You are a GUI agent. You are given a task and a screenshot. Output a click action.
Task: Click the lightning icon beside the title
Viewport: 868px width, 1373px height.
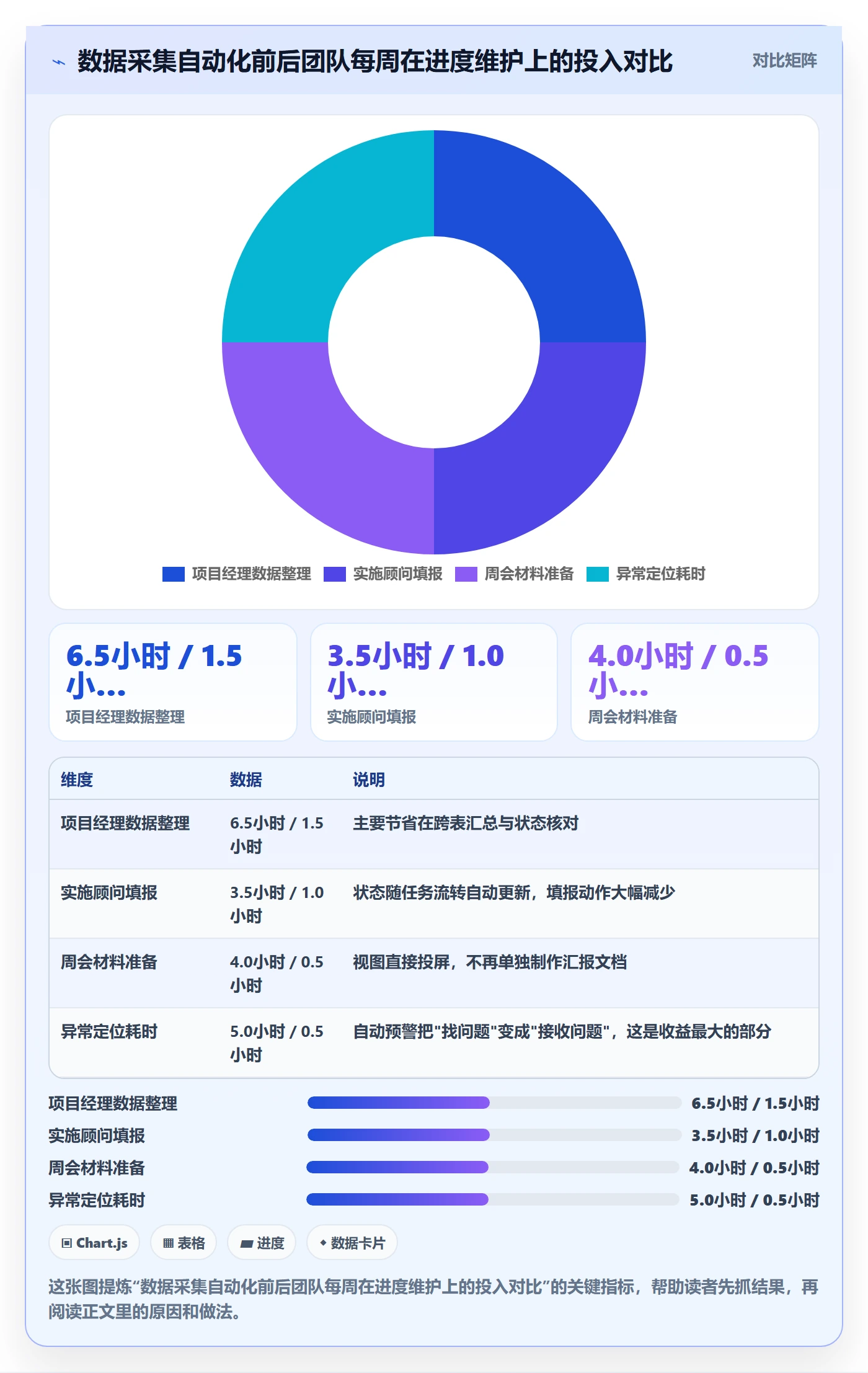59,62
